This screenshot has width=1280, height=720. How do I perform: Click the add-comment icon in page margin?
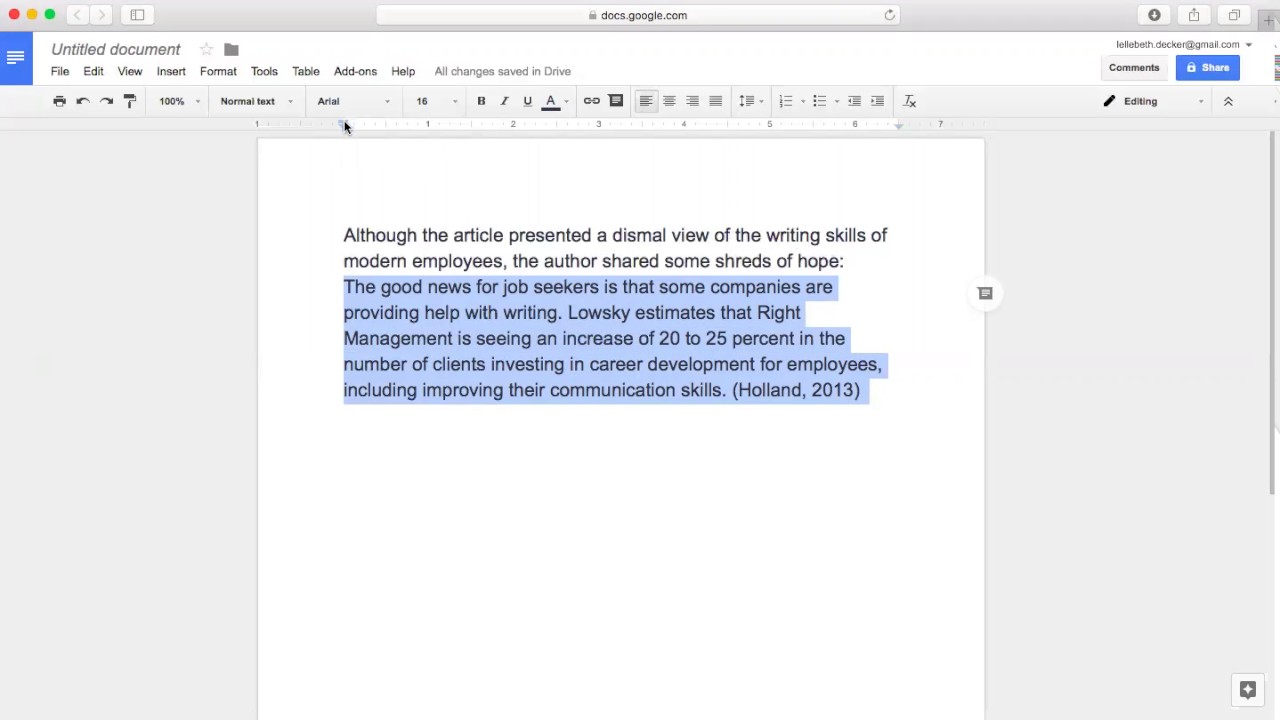[985, 293]
